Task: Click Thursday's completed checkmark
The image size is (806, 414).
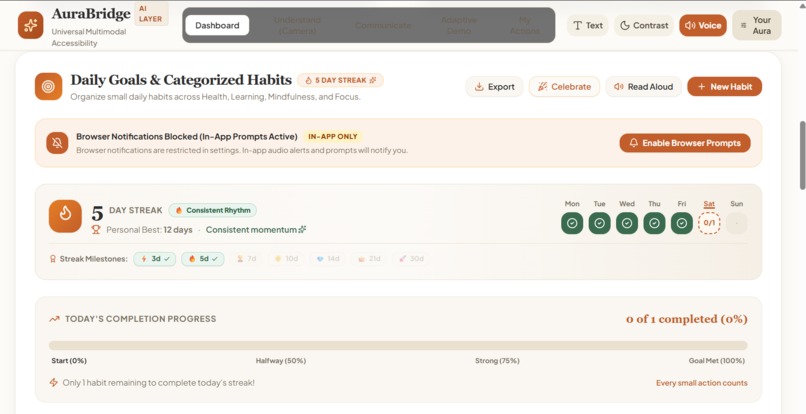Action: tap(654, 223)
